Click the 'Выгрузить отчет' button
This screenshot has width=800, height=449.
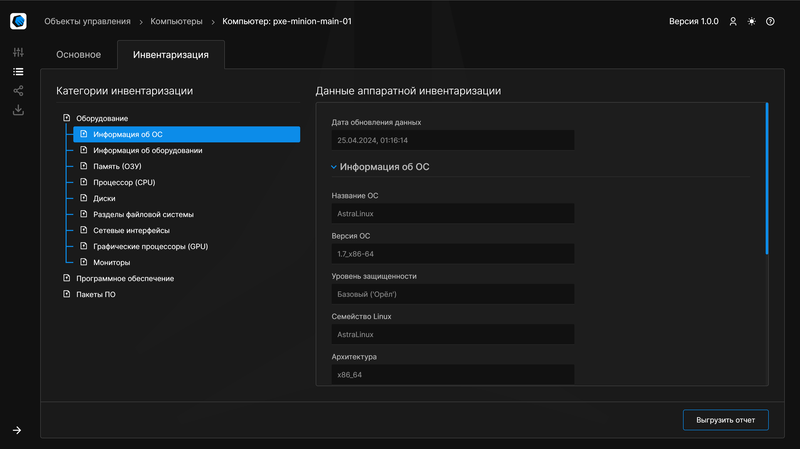pos(725,419)
